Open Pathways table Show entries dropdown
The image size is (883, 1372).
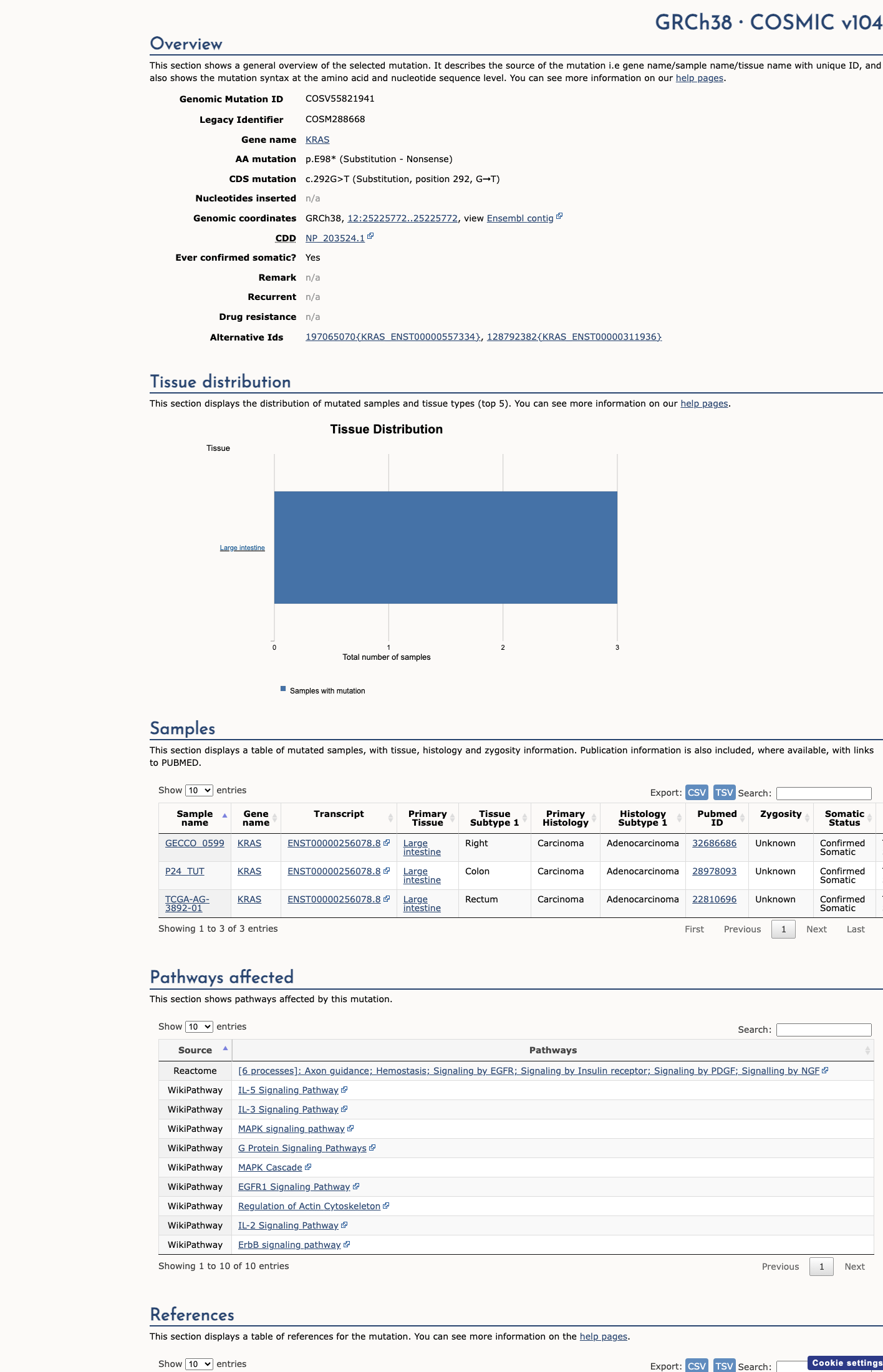click(199, 1027)
